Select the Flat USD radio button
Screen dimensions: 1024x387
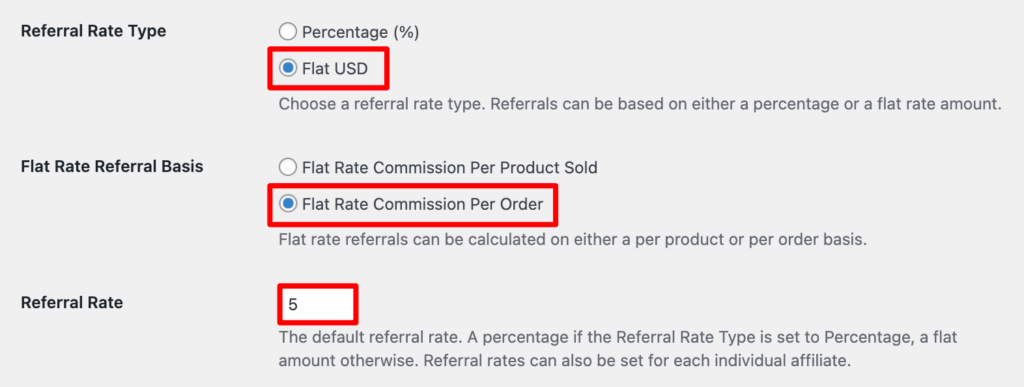click(287, 68)
